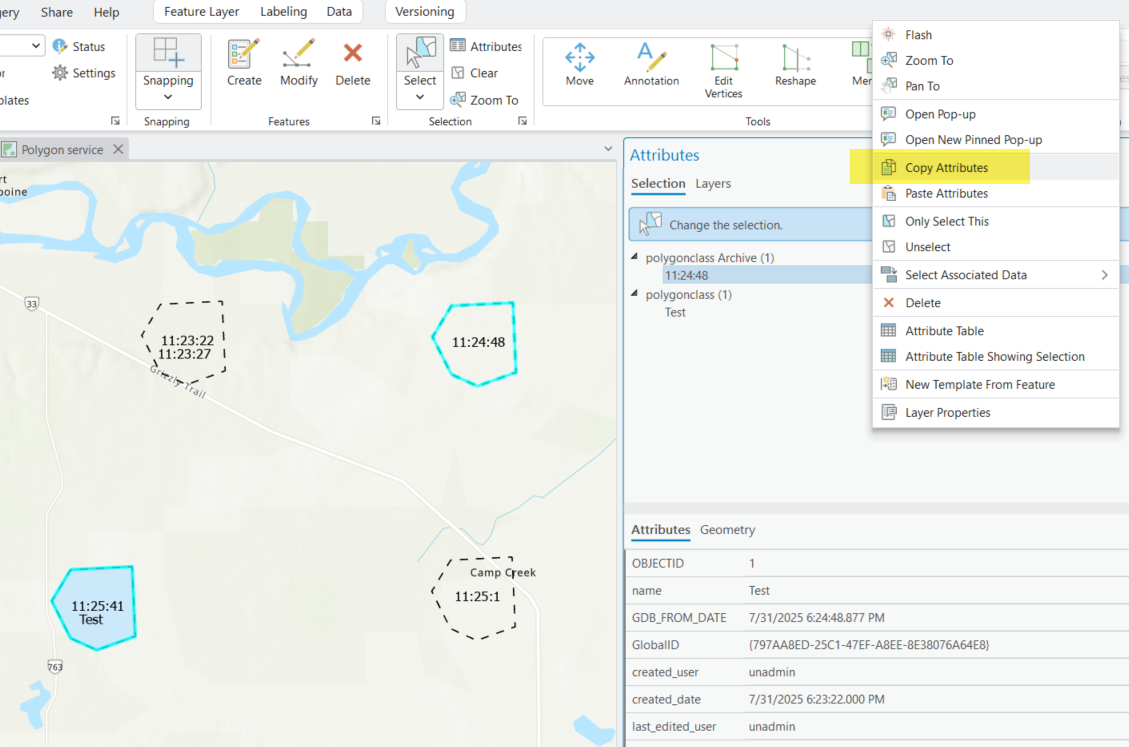The width and height of the screenshot is (1129, 747).
Task: Switch to the Labeling ribbon tab
Action: click(x=284, y=12)
